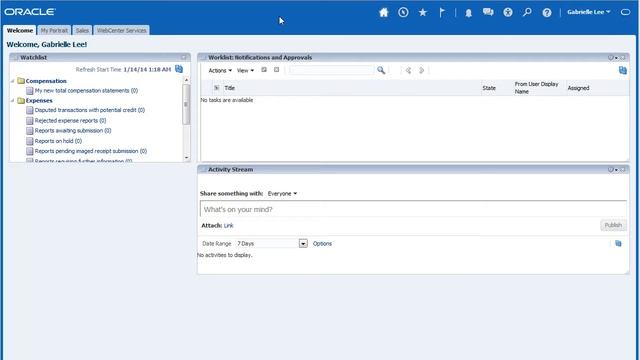Open the Gabrielle Lee user menu
Viewport: 640px width, 360px height.
[589, 12]
